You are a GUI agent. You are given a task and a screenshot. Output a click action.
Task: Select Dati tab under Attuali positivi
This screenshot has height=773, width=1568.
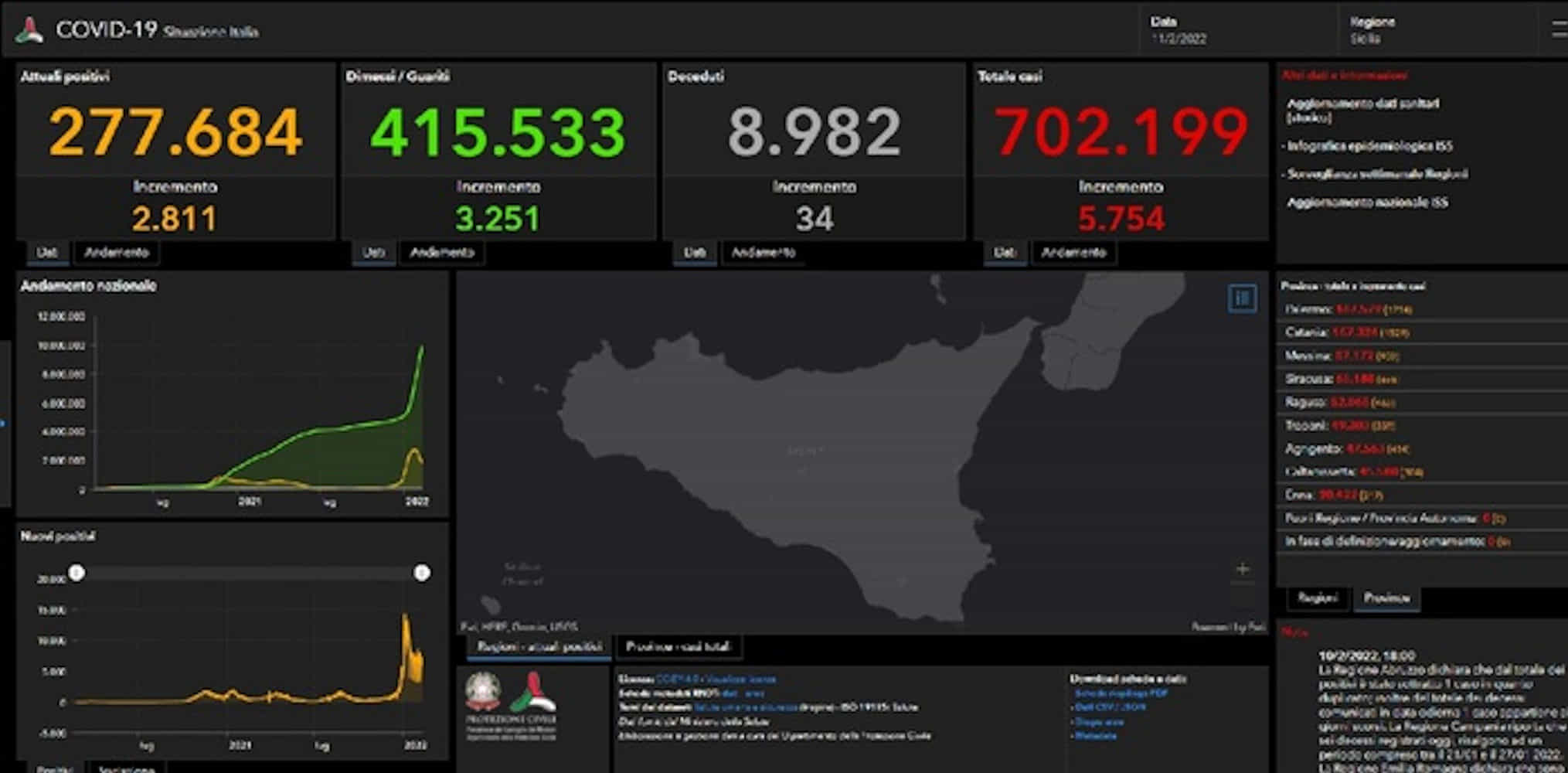point(46,252)
